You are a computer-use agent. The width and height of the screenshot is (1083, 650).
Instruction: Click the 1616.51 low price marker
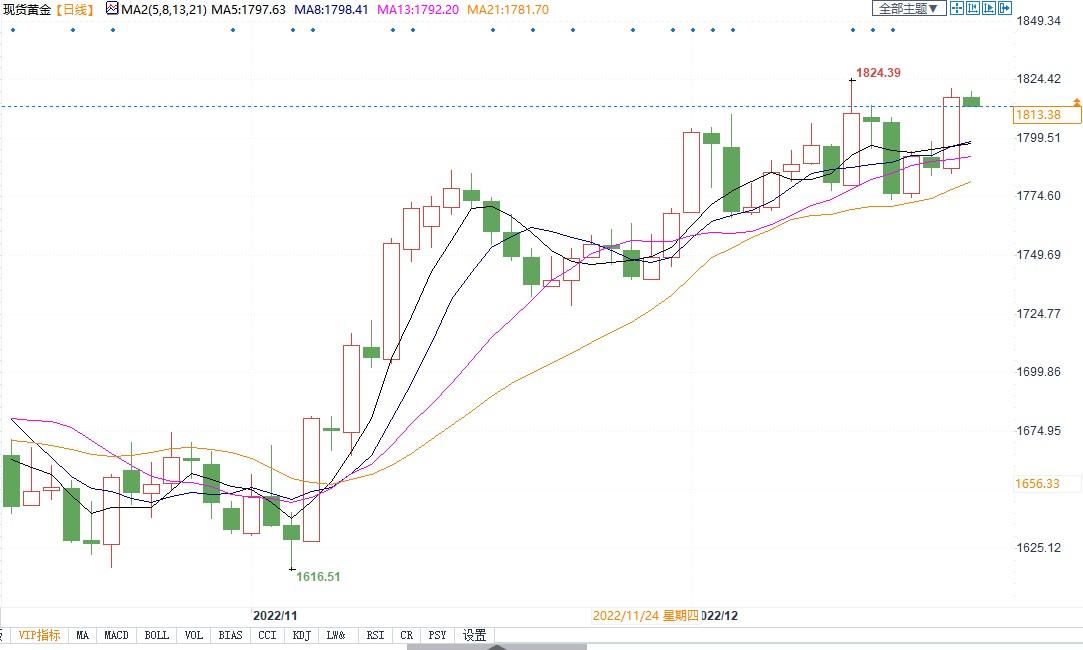point(318,577)
